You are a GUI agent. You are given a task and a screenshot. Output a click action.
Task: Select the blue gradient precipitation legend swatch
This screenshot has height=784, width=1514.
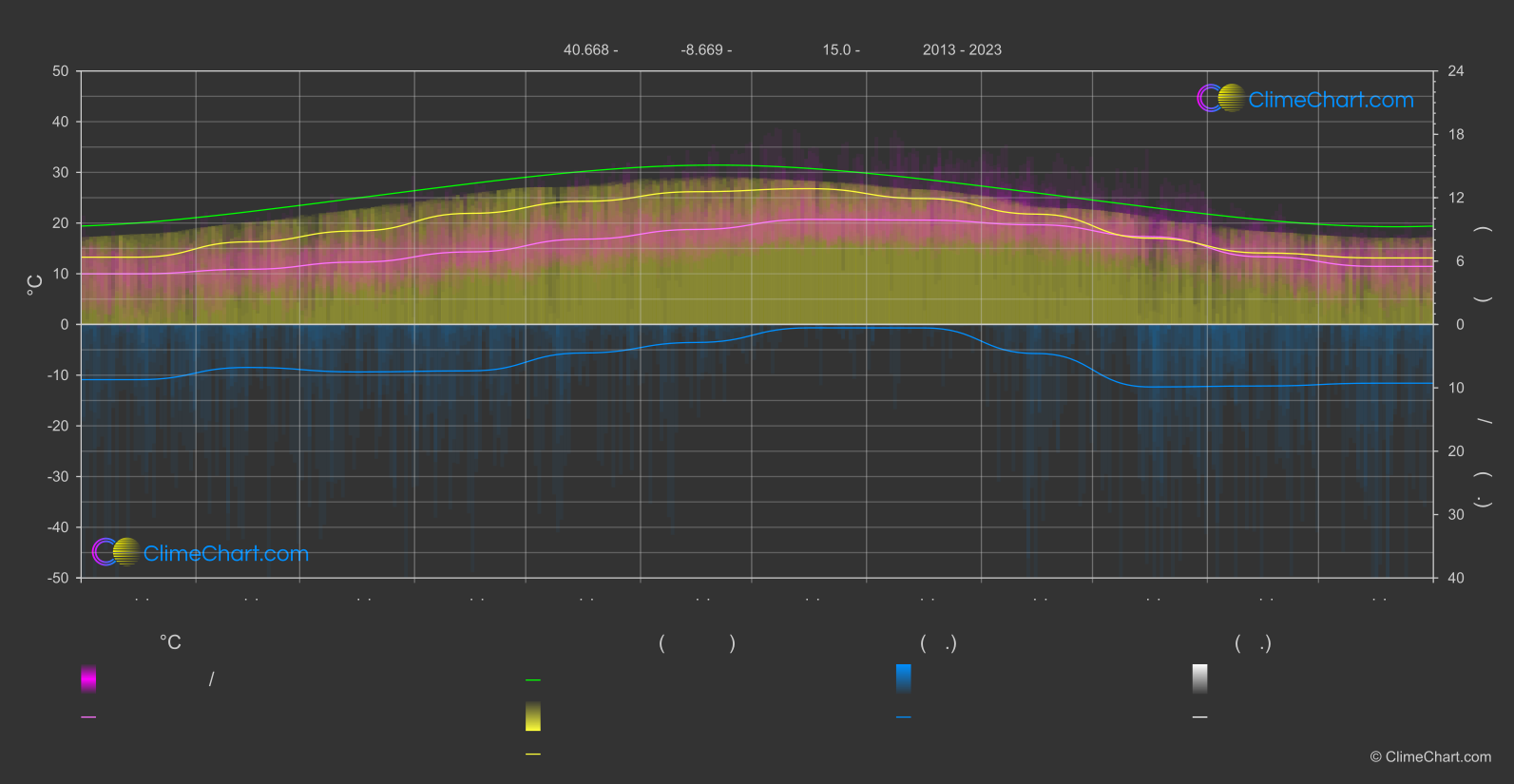pos(904,679)
